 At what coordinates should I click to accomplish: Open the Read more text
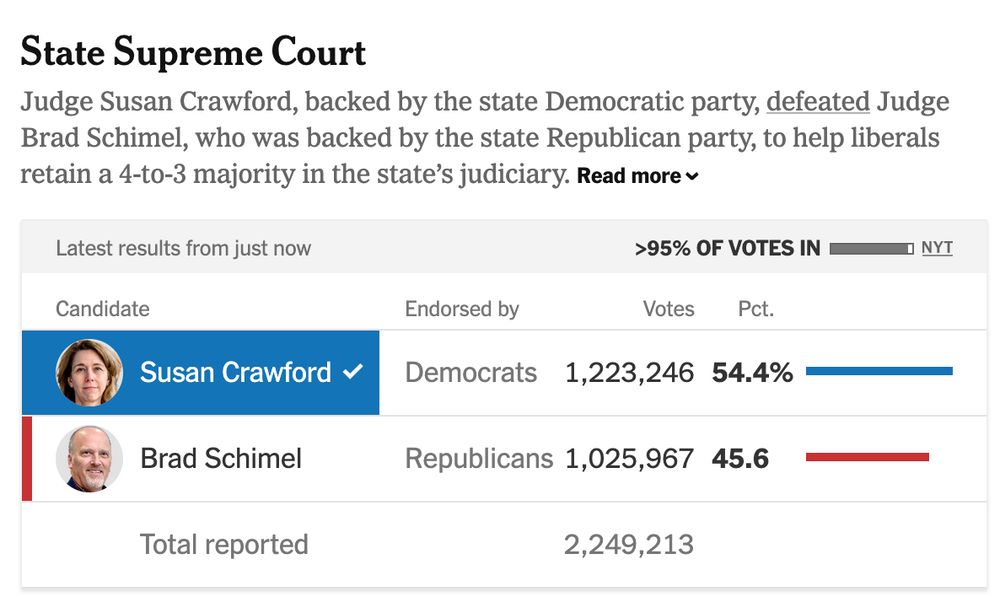629,175
